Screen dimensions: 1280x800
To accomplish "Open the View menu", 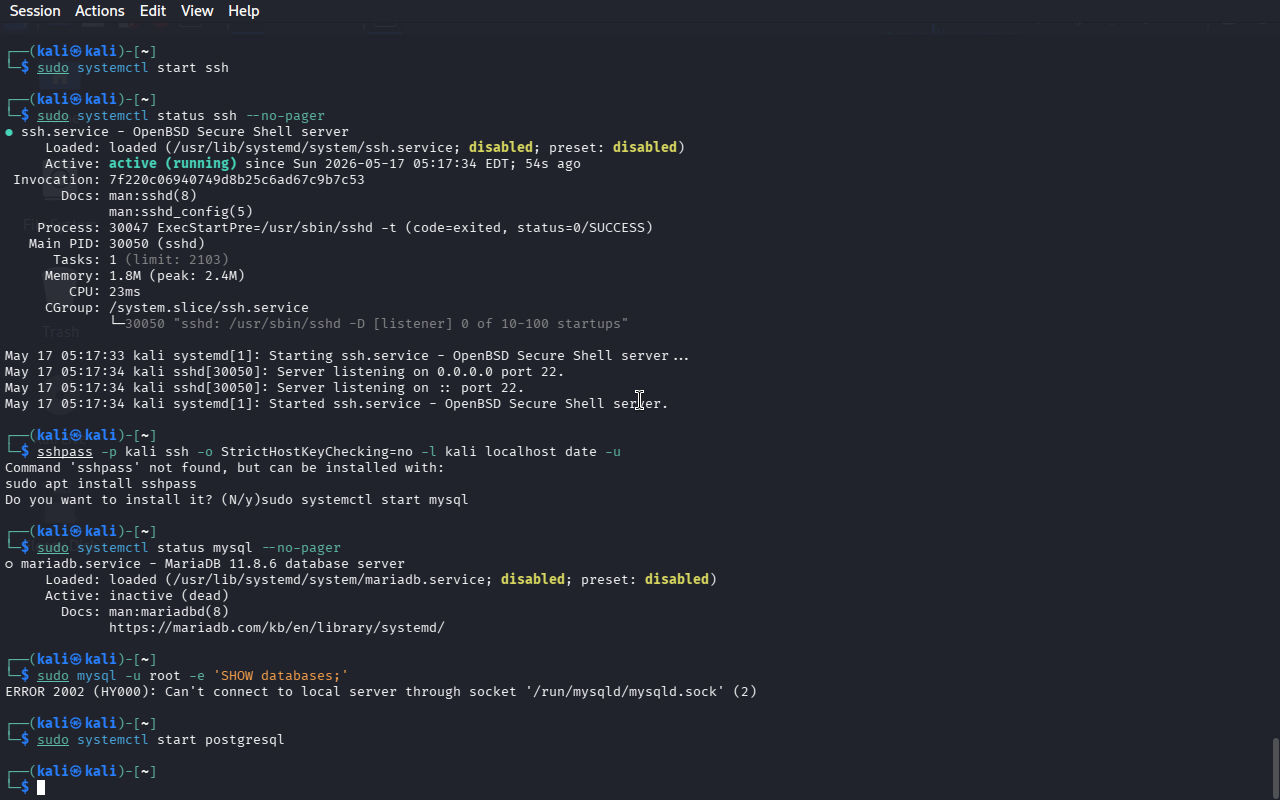I will pyautogui.click(x=197, y=11).
